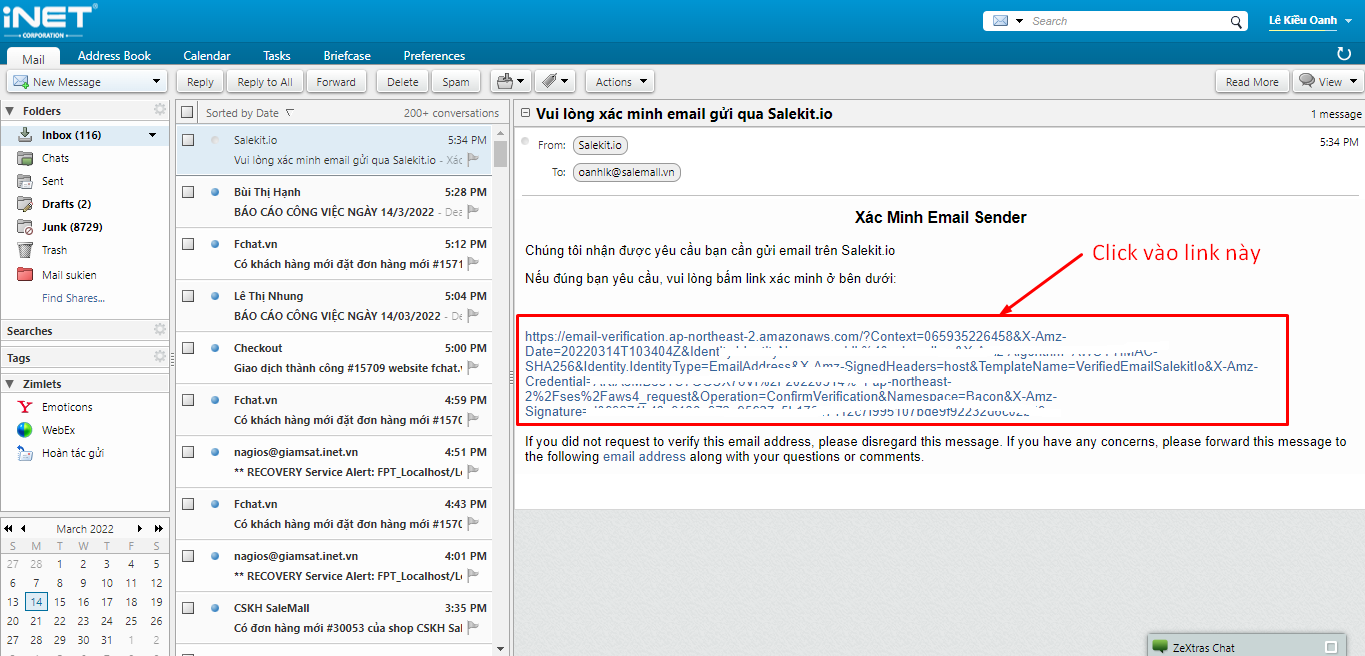Go to next month in mini calendar
1365x656 pixels.
pyautogui.click(x=141, y=528)
